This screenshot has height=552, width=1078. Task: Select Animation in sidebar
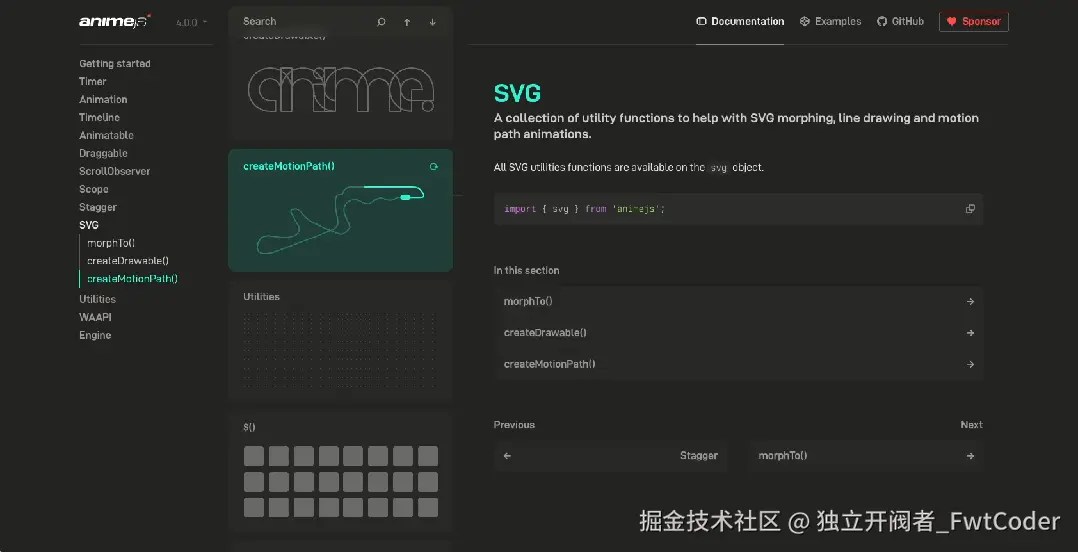pyautogui.click(x=103, y=99)
